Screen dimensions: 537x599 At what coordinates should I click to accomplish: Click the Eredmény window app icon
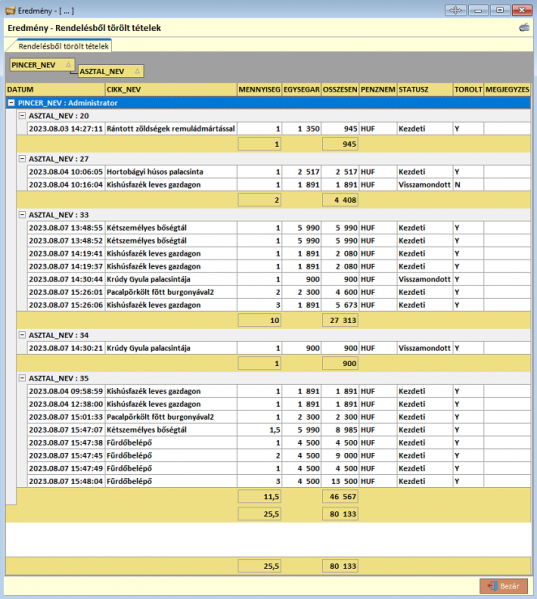(x=10, y=11)
